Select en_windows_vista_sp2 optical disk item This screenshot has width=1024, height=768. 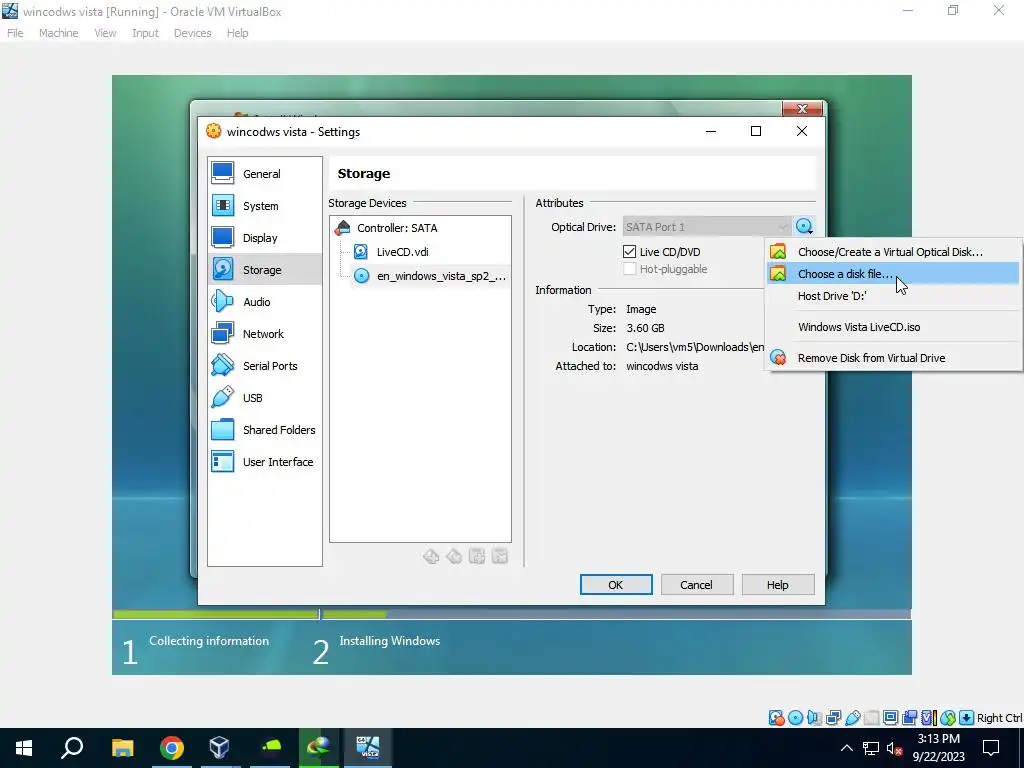pos(430,276)
